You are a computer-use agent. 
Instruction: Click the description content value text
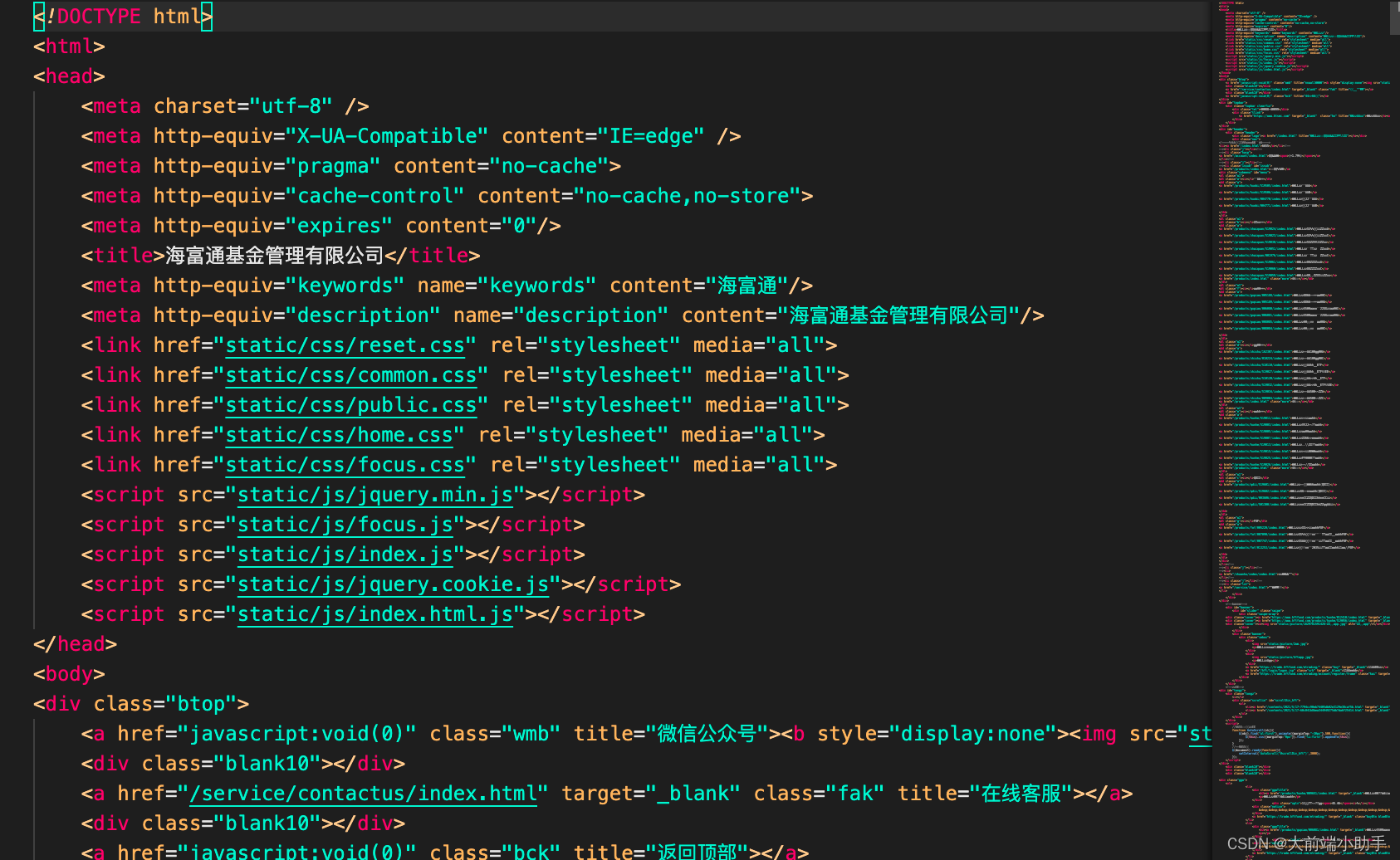[898, 315]
